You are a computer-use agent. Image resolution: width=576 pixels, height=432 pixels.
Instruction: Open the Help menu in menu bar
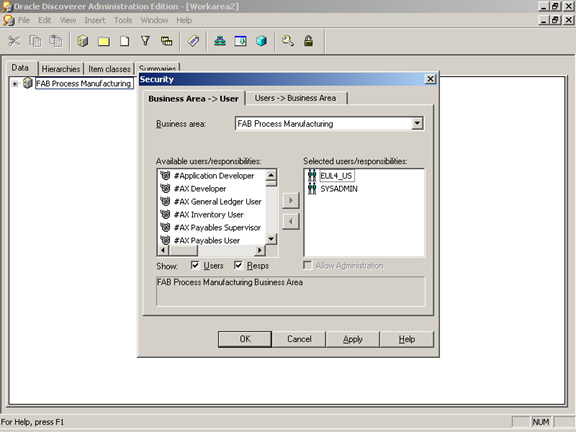coord(184,20)
